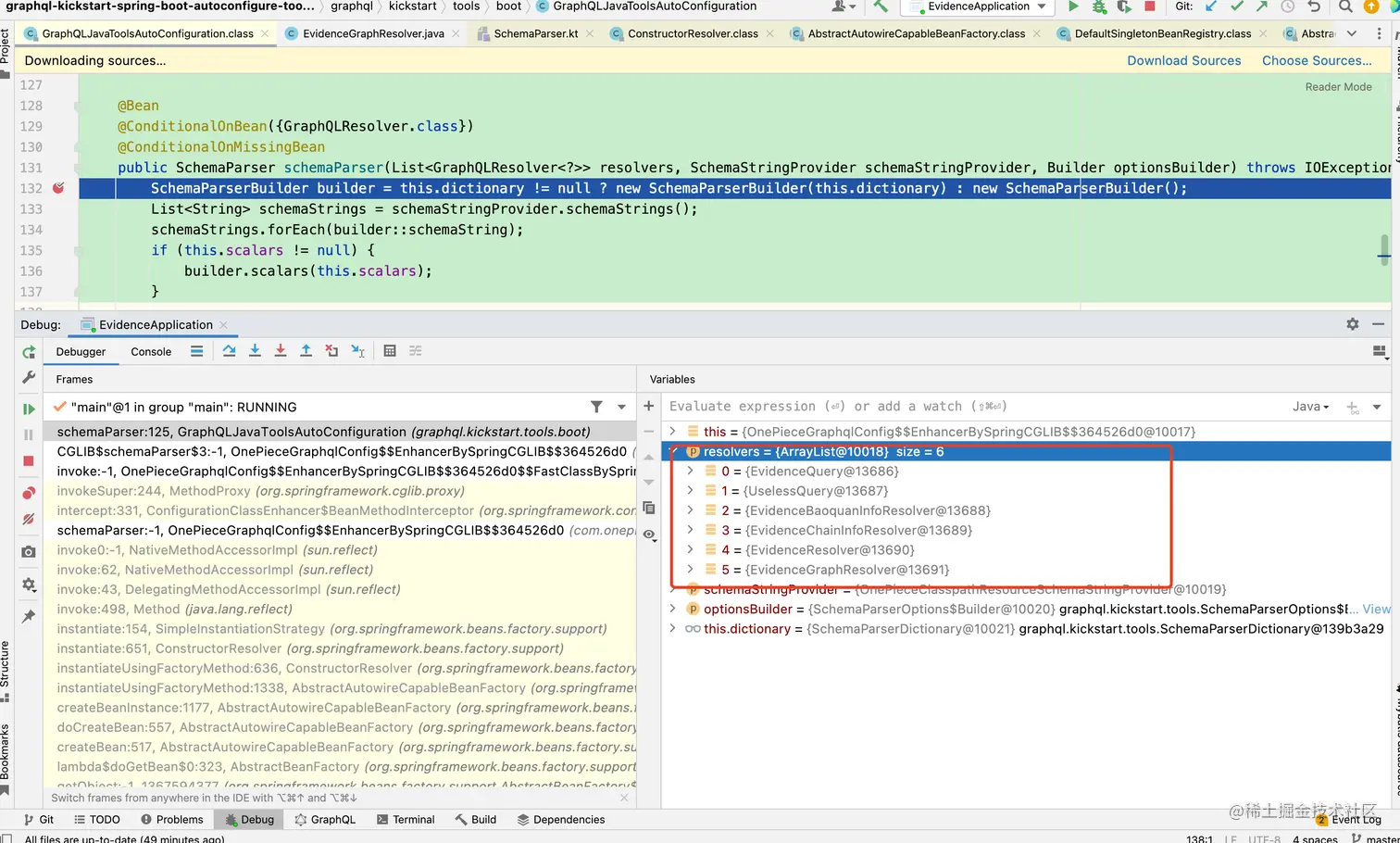The height and width of the screenshot is (843, 1400).
Task: Toggle the breakpoint on line 132
Action: click(x=58, y=188)
